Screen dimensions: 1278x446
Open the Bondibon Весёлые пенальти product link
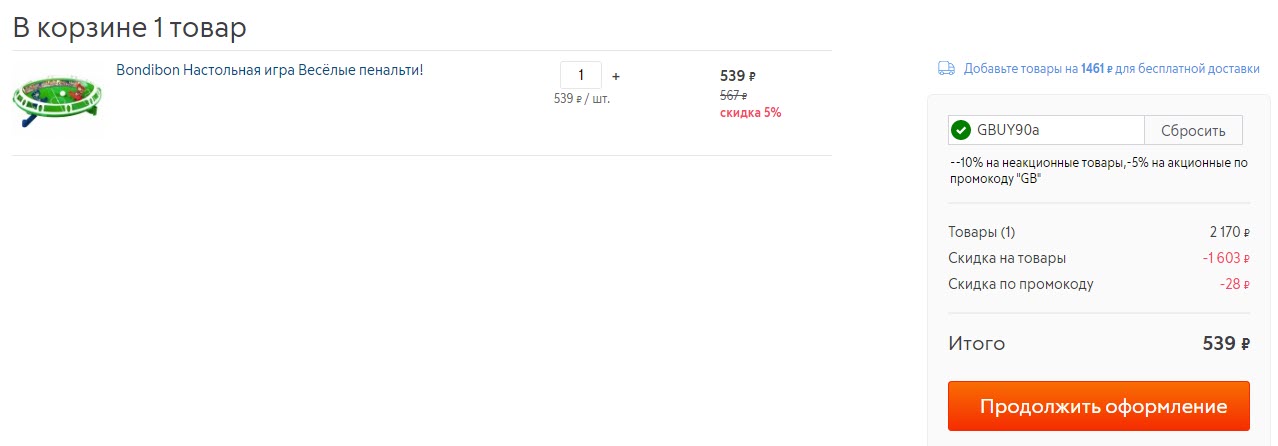pyautogui.click(x=269, y=70)
